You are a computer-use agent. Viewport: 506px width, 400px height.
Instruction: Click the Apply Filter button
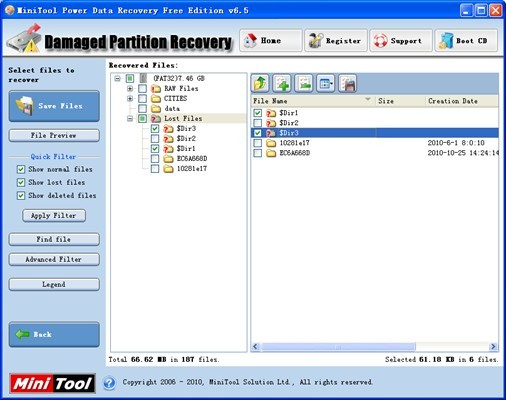pyautogui.click(x=54, y=215)
